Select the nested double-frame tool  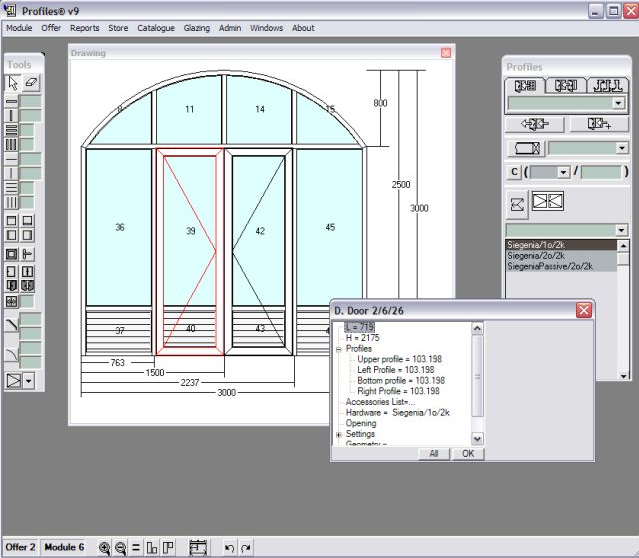pos(12,254)
